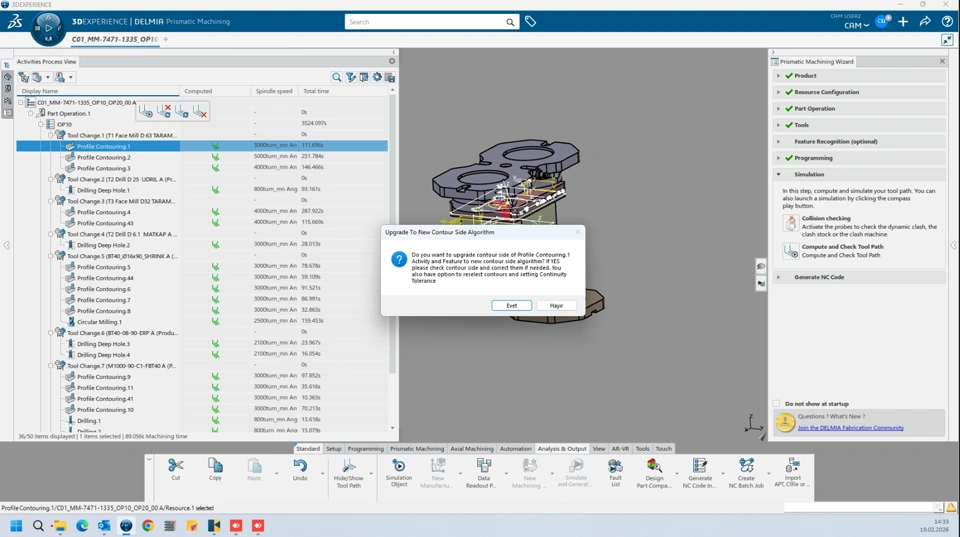Click the plus add icon in the top bar

903,21
